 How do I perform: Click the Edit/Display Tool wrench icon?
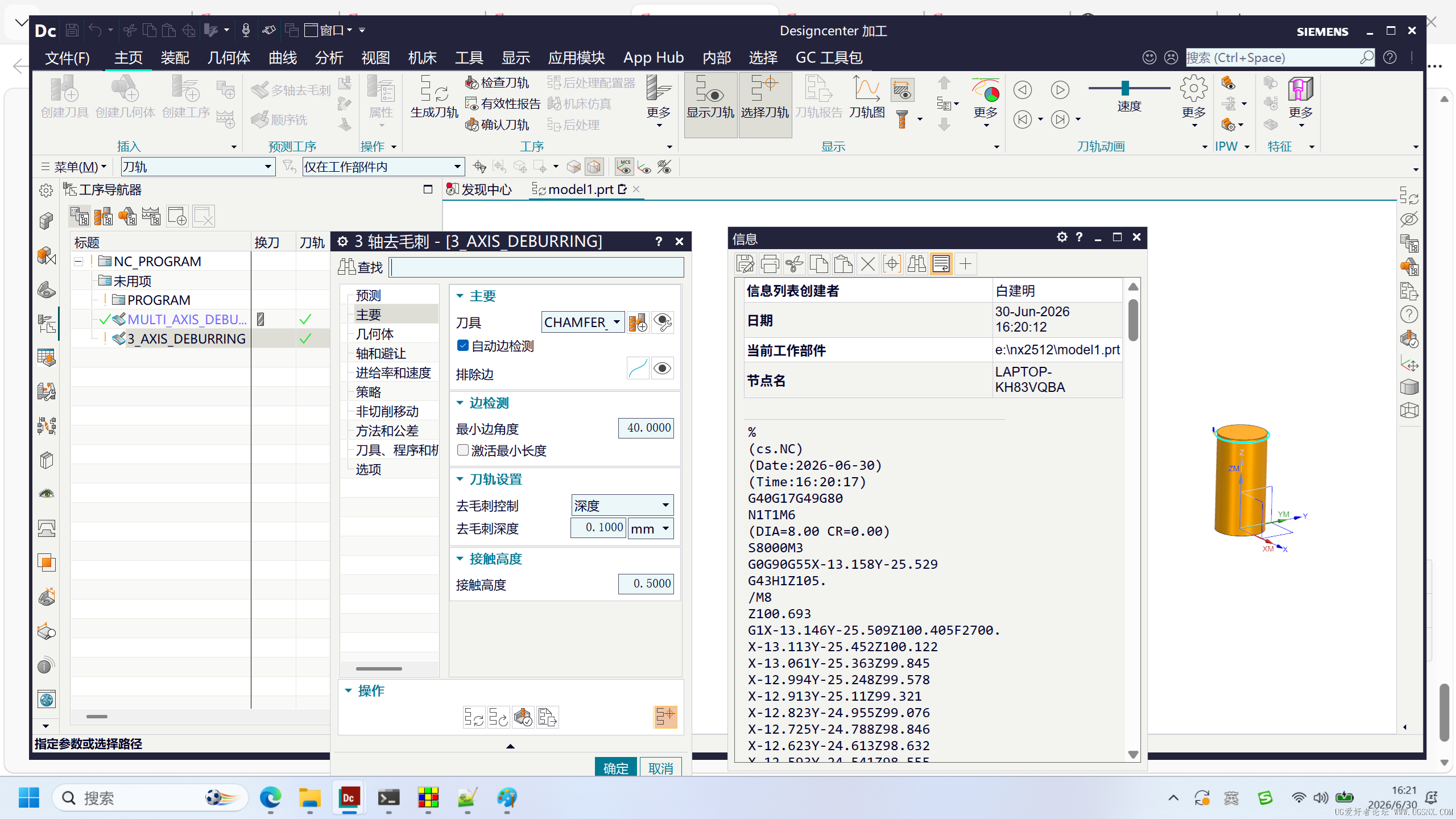coord(663,322)
